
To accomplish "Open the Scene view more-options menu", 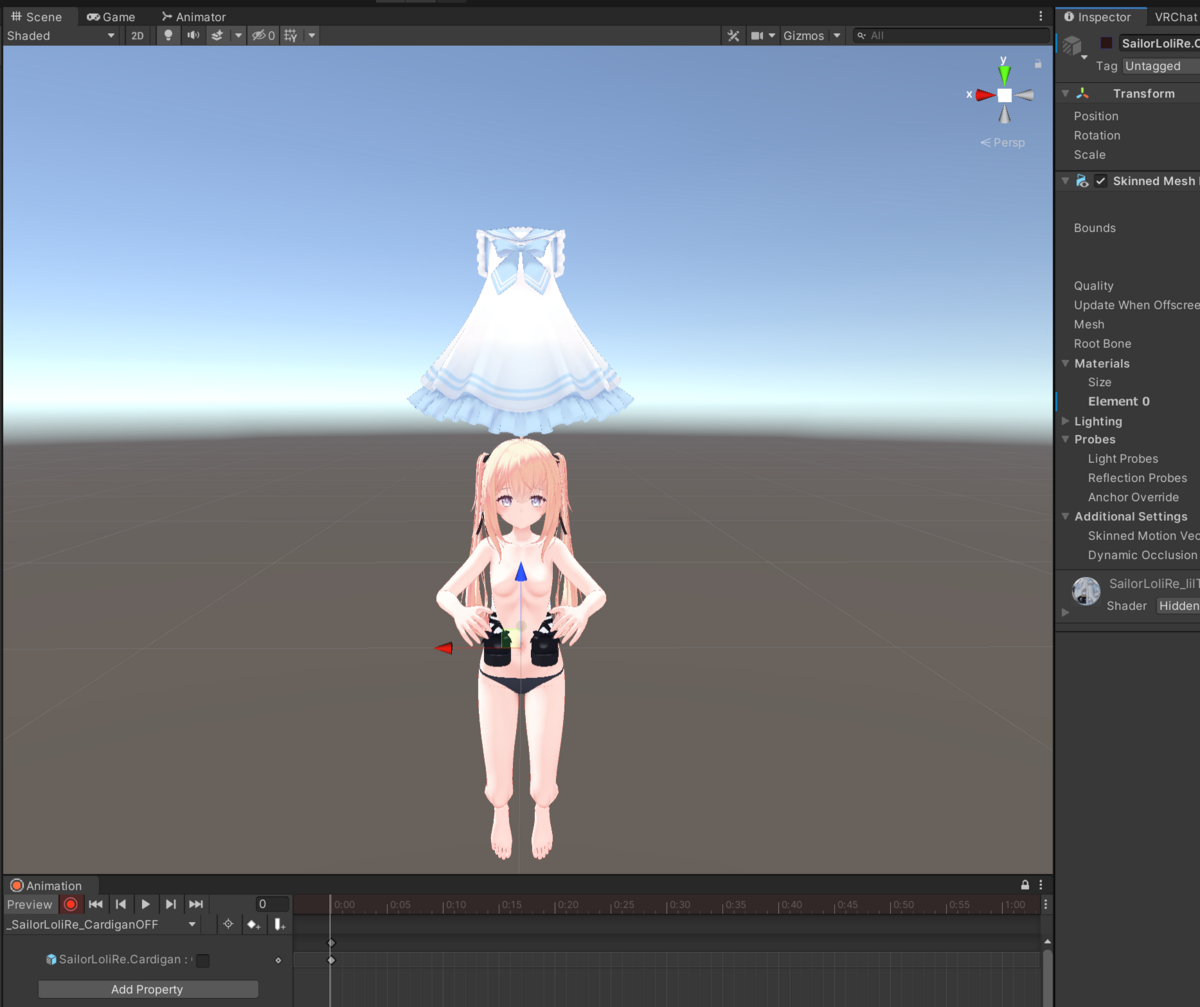I will coord(1043,16).
